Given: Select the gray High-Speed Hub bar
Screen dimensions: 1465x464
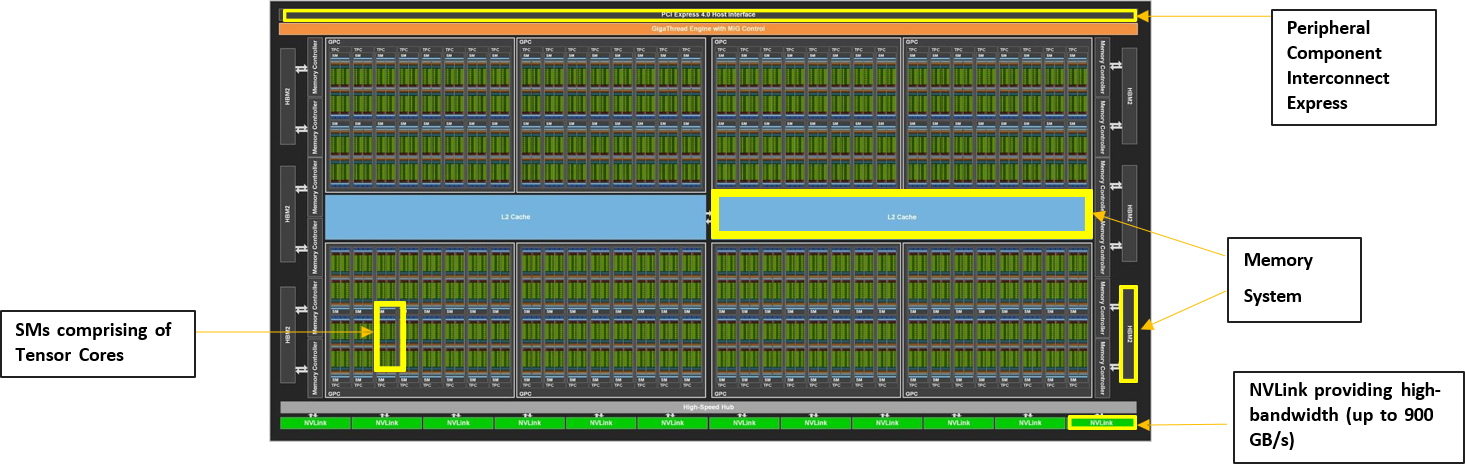Looking at the screenshot, I should coord(709,408).
